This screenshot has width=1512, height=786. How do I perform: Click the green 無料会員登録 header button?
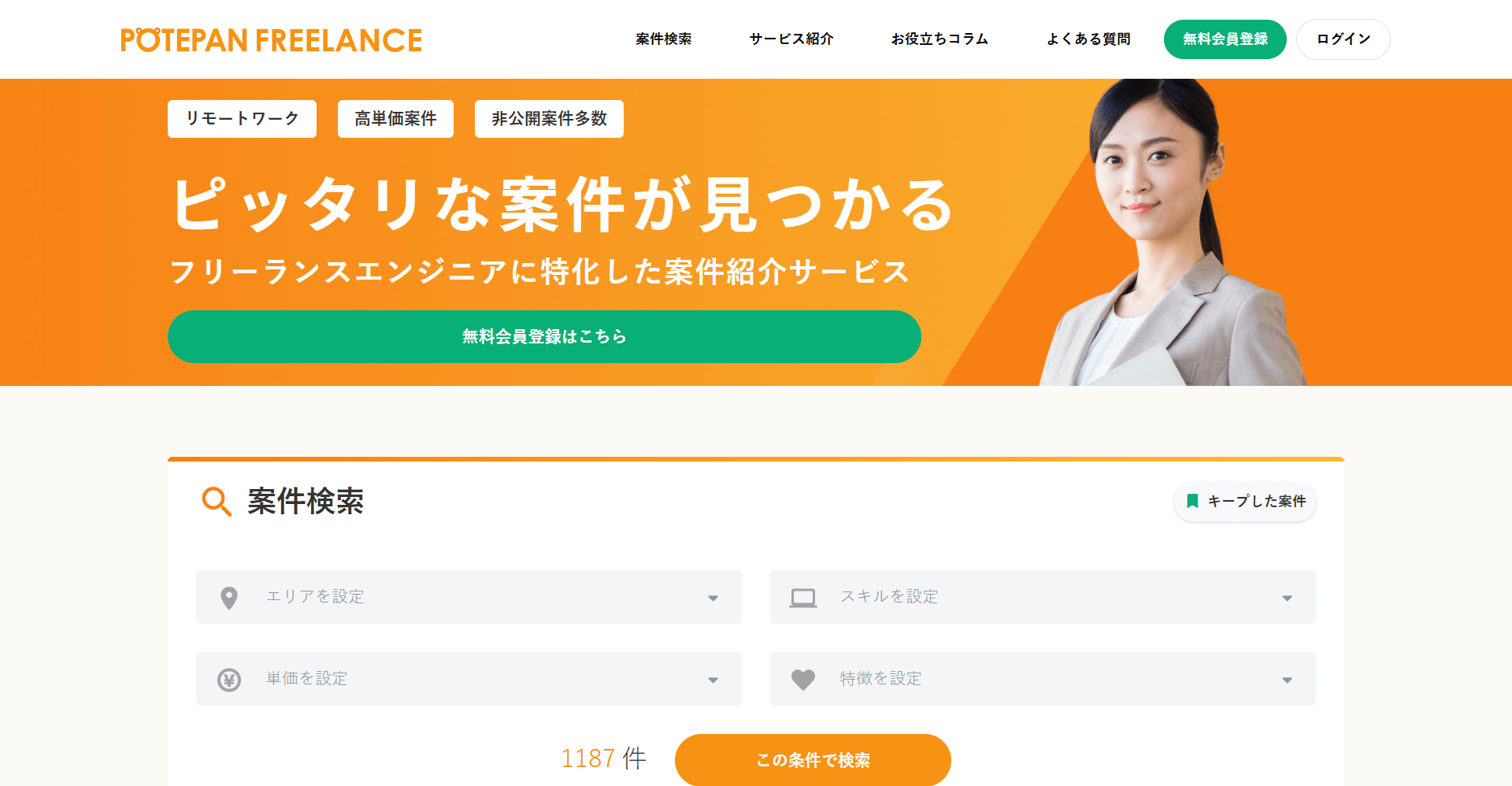click(x=1225, y=39)
